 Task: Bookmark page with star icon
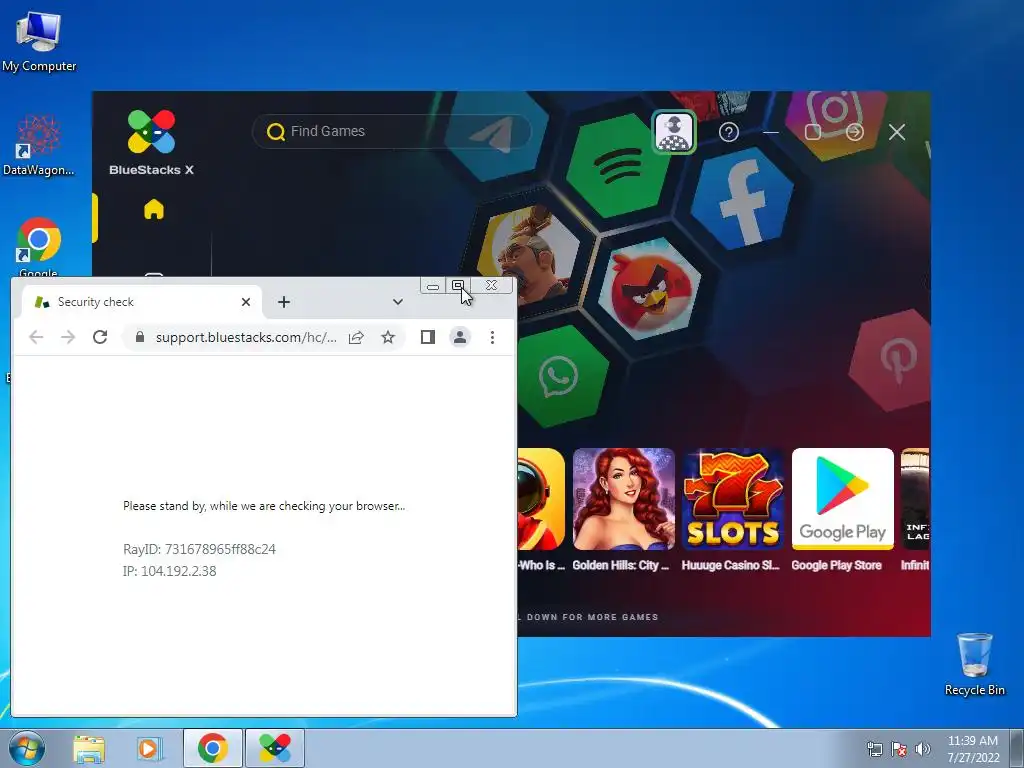coord(388,337)
